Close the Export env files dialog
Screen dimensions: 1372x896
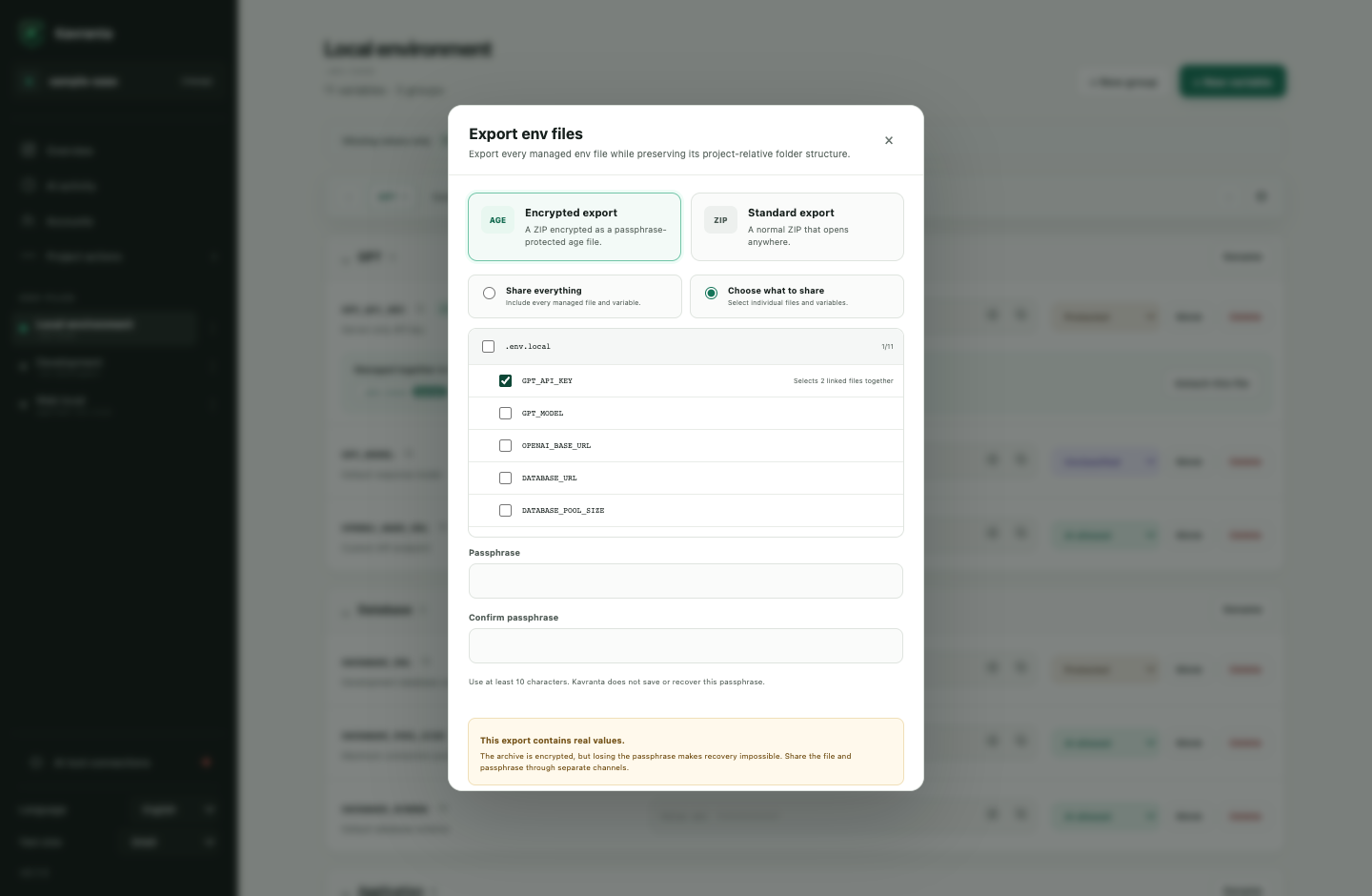point(889,140)
